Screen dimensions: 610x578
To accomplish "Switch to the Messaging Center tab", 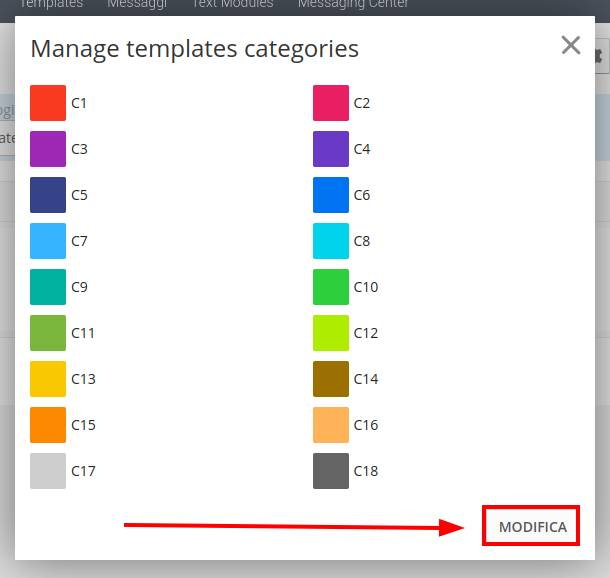I will [x=353, y=4].
